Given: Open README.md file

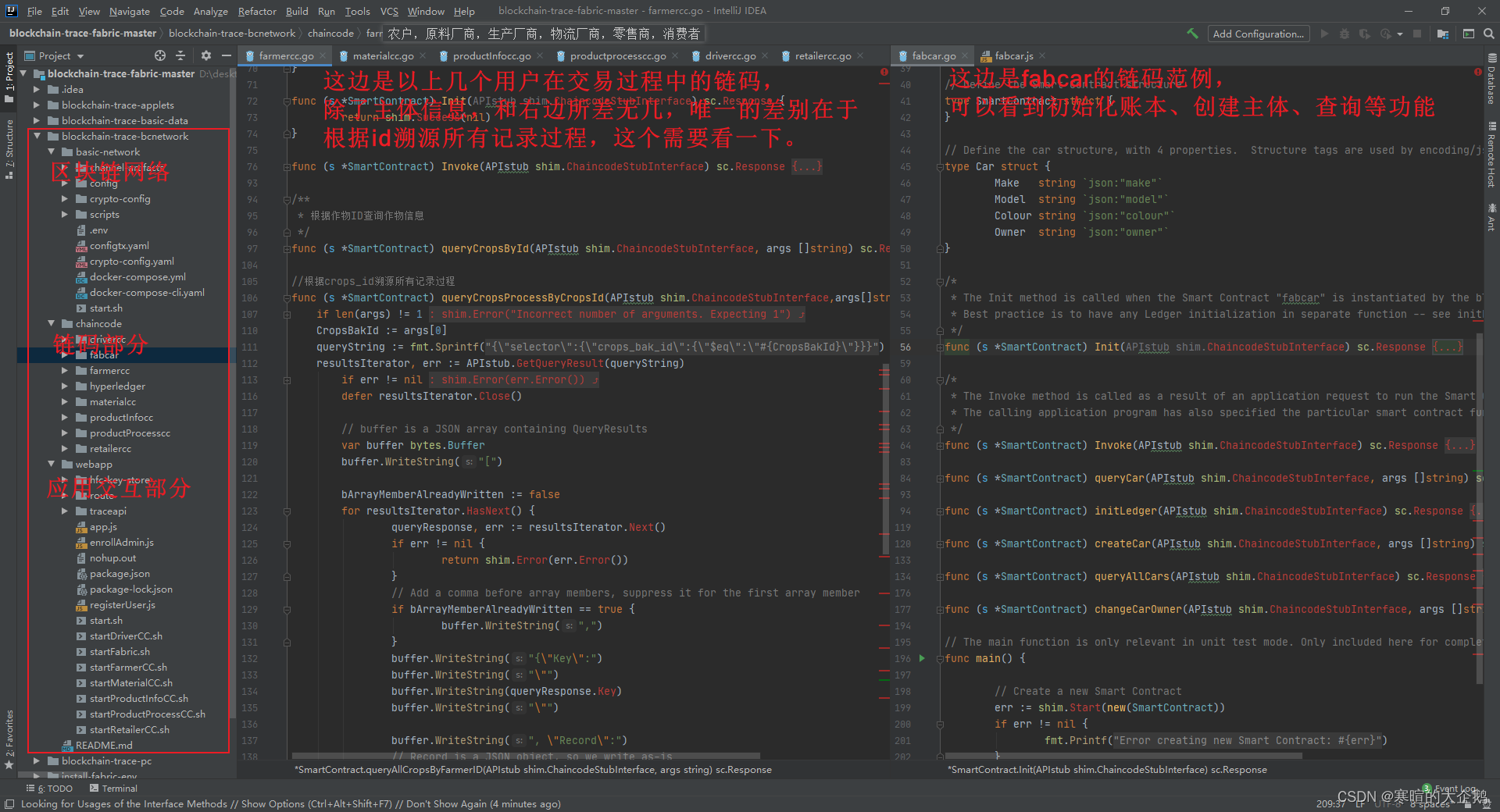Looking at the screenshot, I should coord(104,746).
